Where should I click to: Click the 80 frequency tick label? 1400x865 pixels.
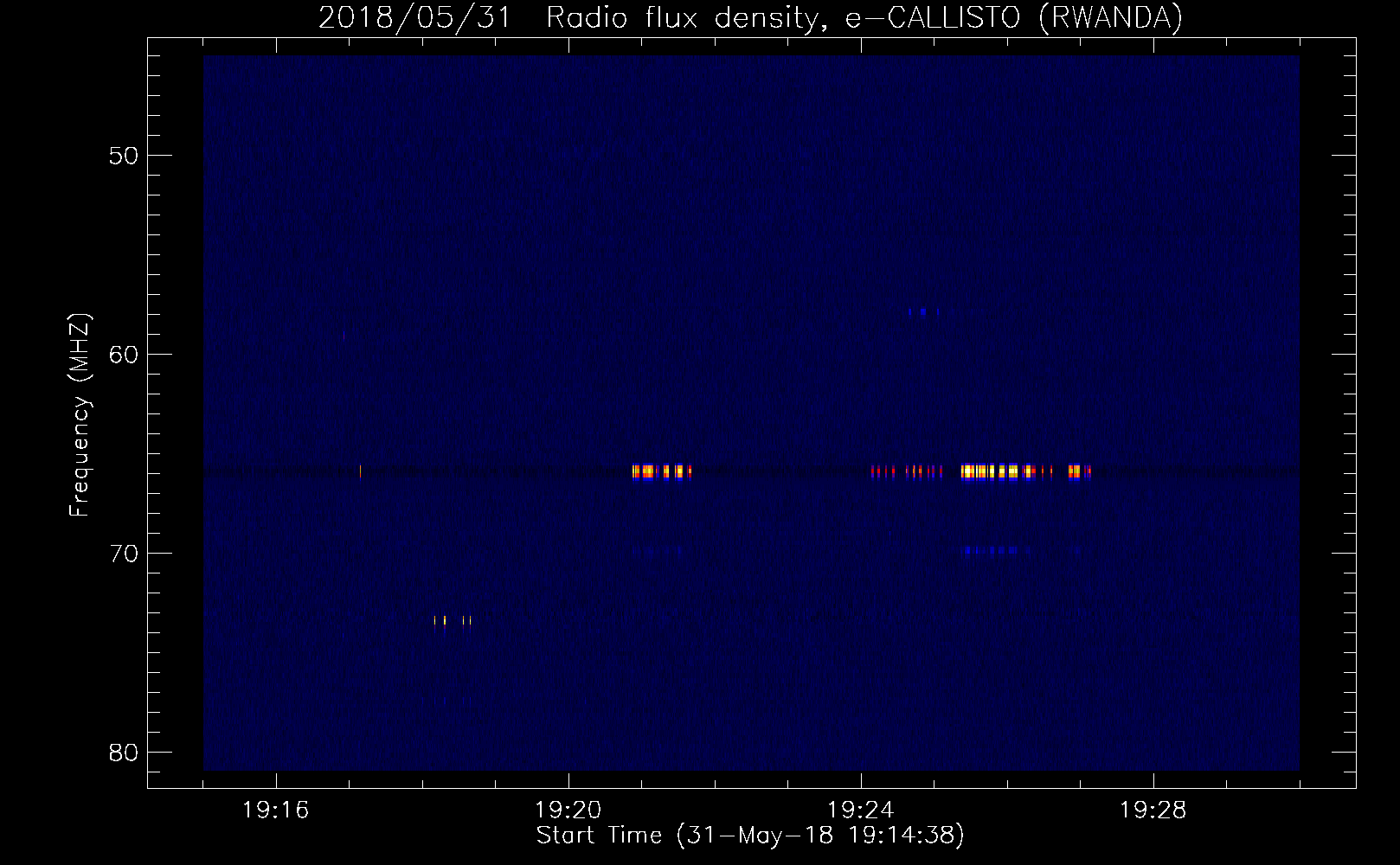click(x=124, y=753)
